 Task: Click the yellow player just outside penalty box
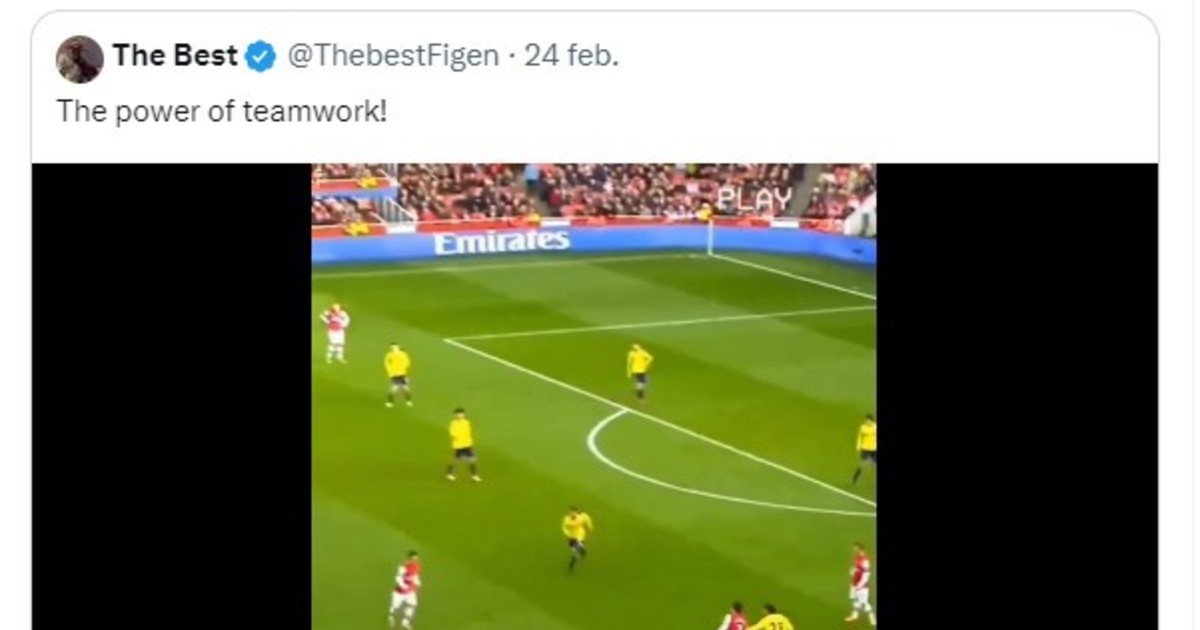point(462,444)
